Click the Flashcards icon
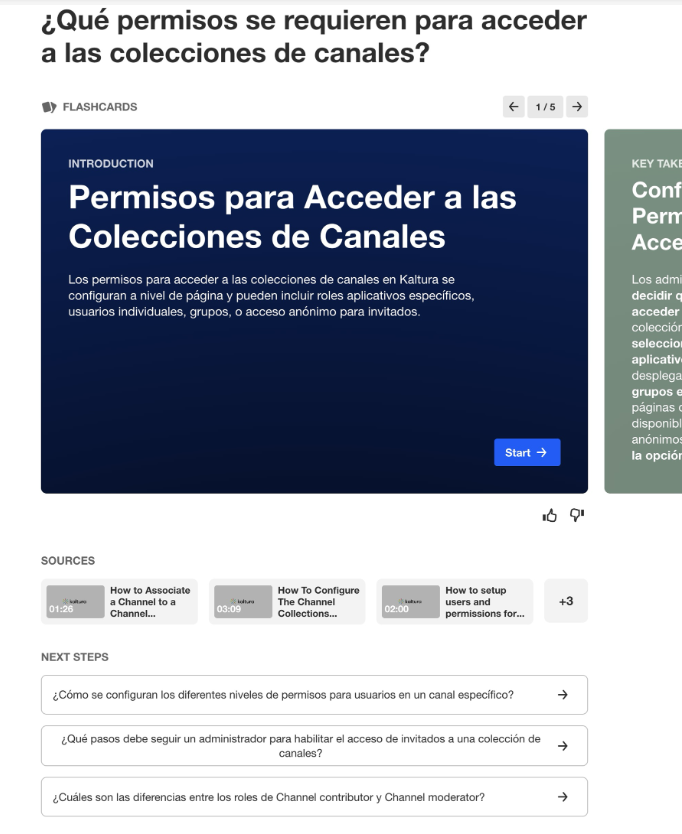682x834 pixels. pos(49,107)
